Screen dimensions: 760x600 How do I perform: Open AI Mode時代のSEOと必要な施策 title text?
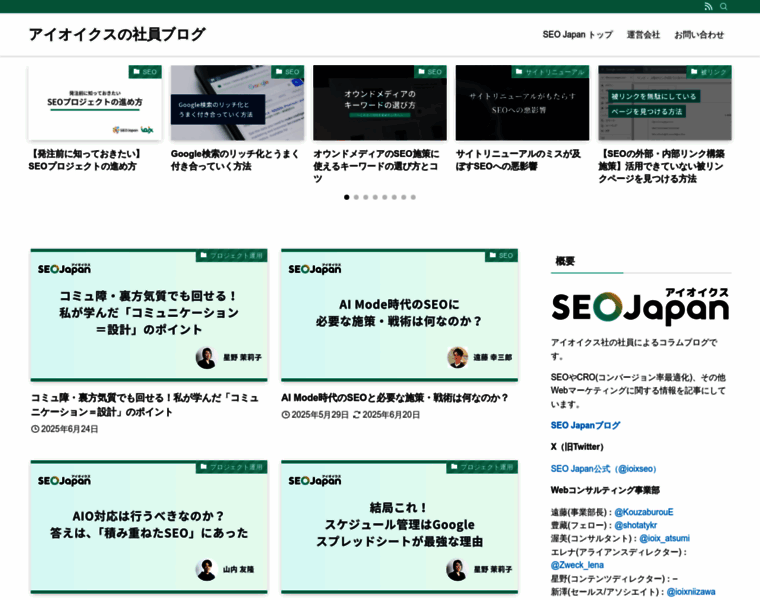[x=395, y=398]
